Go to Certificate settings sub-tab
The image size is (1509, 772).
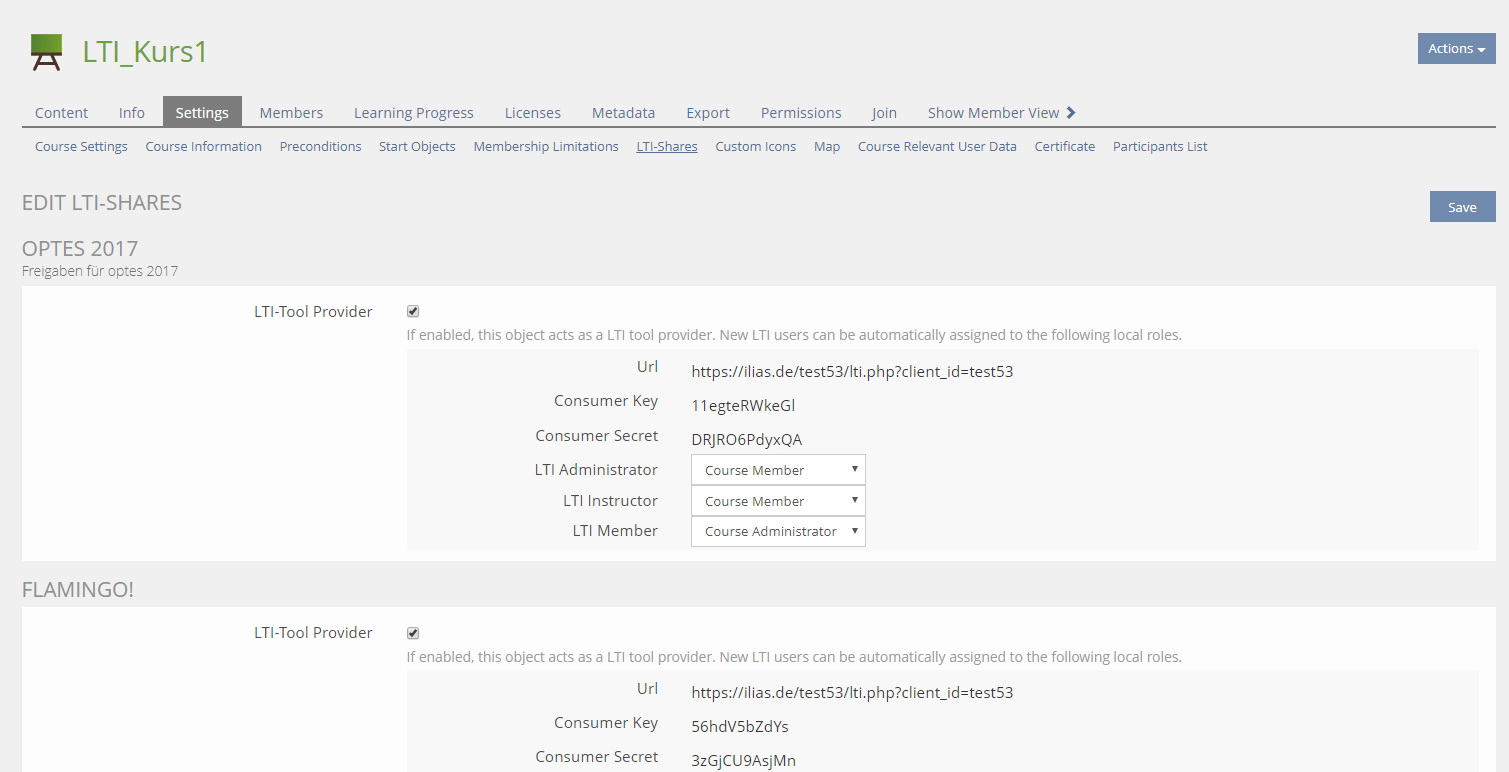(x=1064, y=147)
